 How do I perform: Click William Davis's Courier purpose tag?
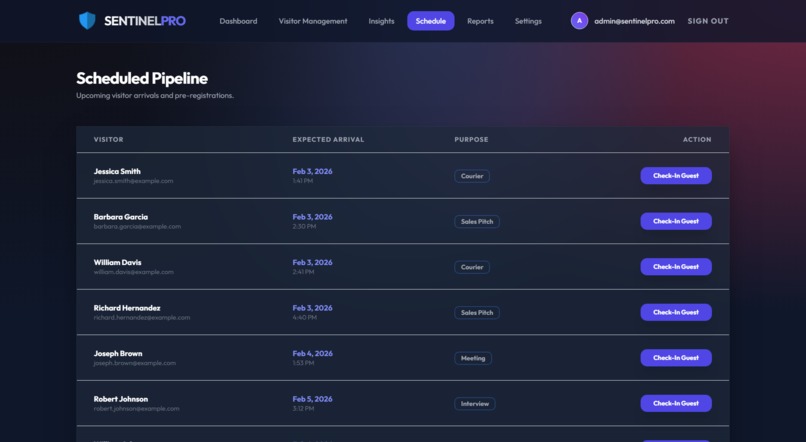coord(472,267)
